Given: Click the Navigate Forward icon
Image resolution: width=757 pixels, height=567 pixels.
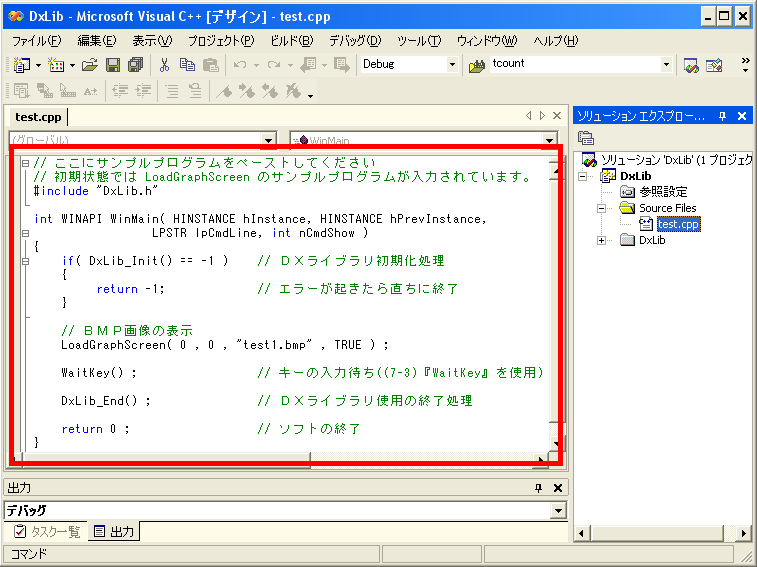Looking at the screenshot, I should (342, 64).
